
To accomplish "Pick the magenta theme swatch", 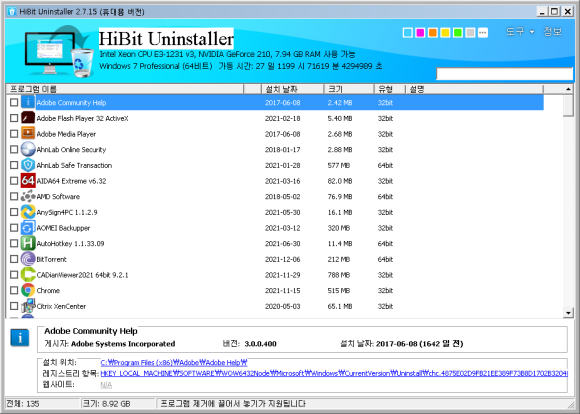I will point(420,33).
